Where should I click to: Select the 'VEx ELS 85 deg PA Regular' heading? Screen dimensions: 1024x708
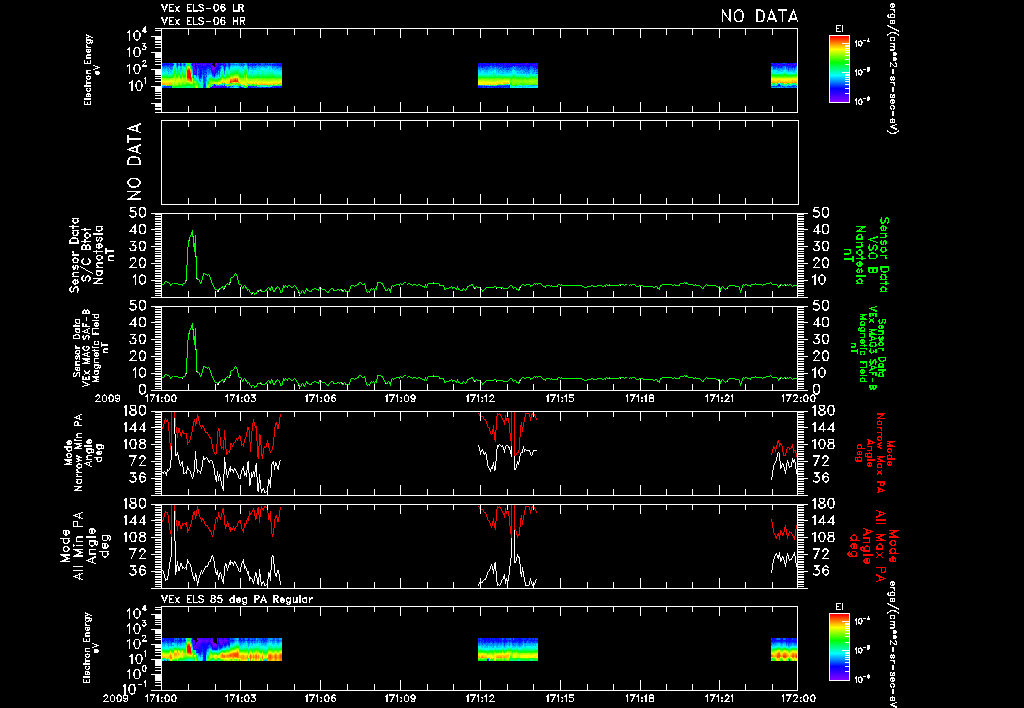point(236,599)
